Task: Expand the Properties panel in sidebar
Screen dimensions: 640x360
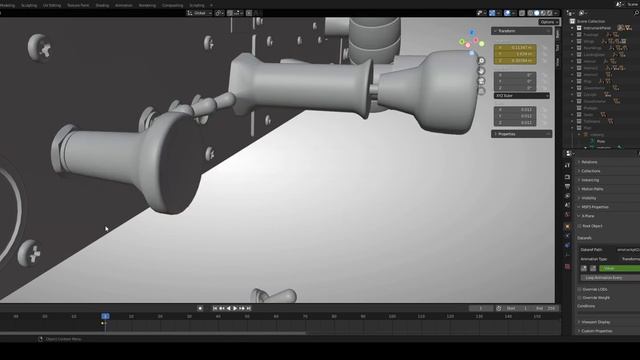Action: click(521, 134)
